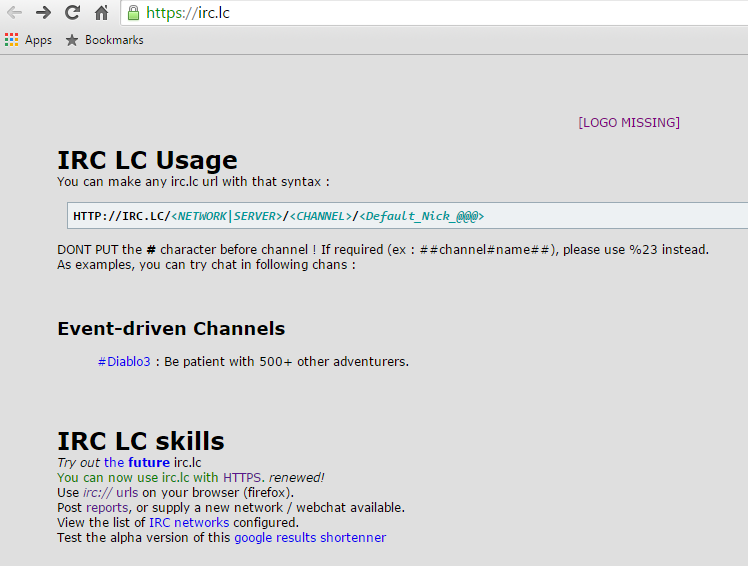Click the 'IRC LC skills' heading

(141, 441)
